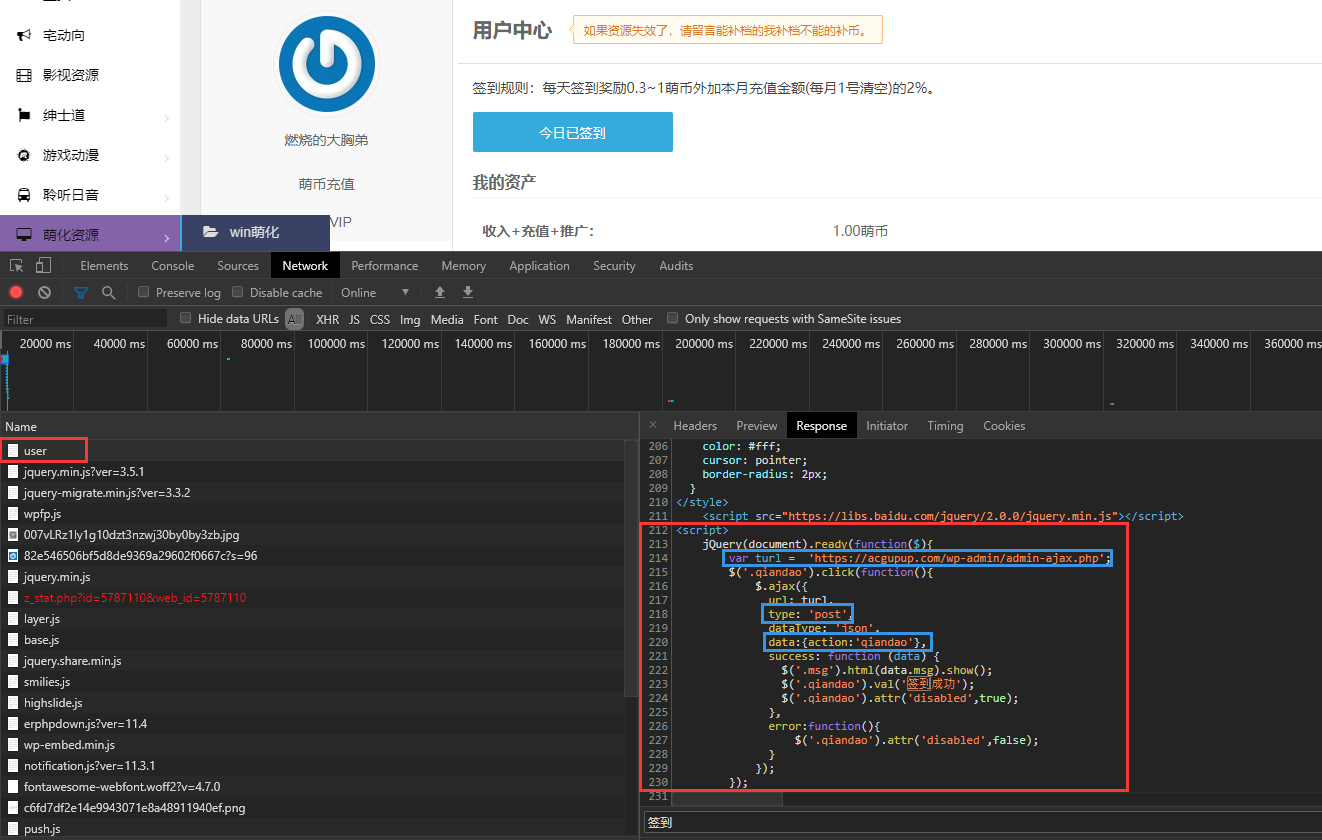Screen dimensions: 1322x840
Task: Enable the Preserve log checkbox
Action: pos(144,292)
